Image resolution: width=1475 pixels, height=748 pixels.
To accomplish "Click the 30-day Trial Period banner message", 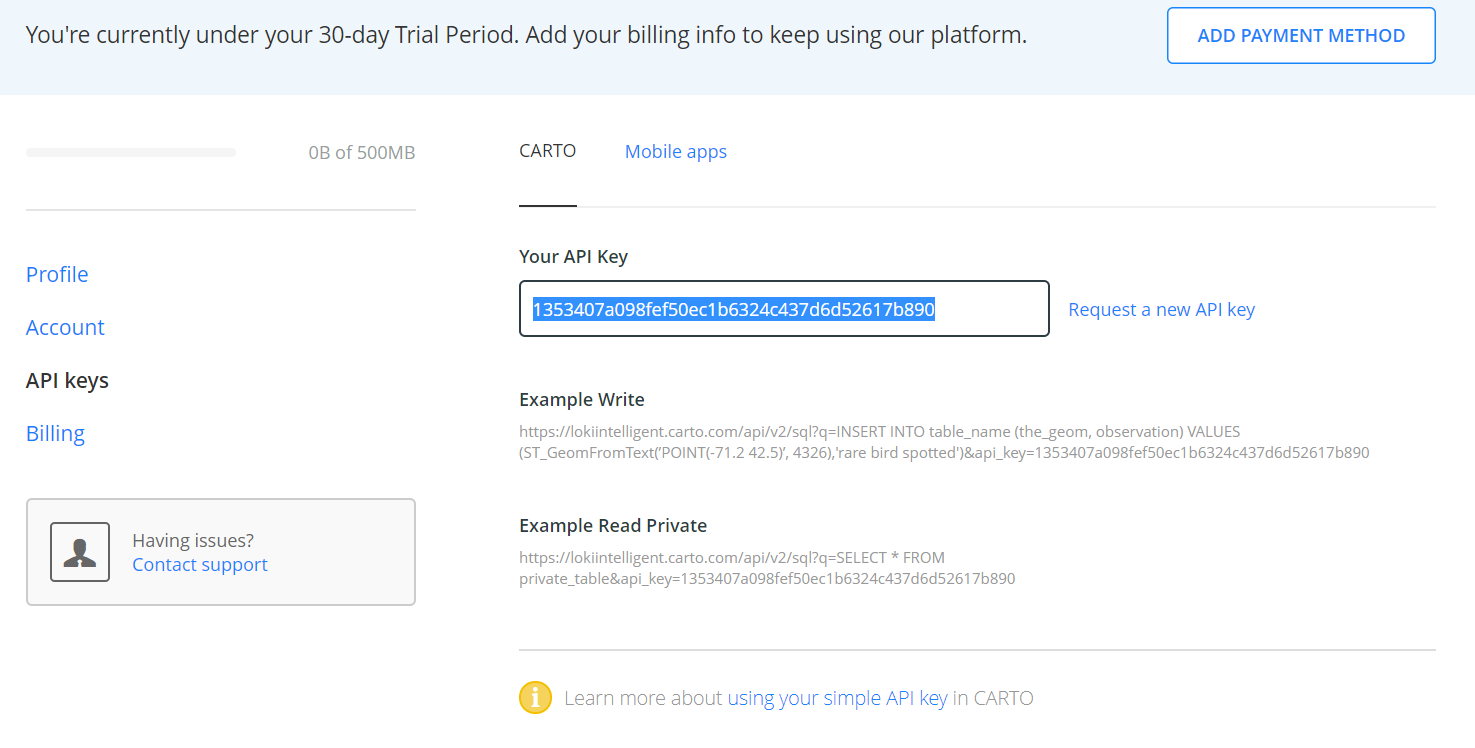I will point(526,36).
